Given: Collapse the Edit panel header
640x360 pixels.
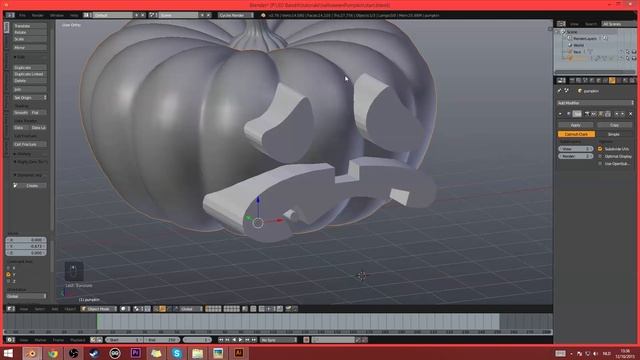Looking at the screenshot, I should [20, 57].
